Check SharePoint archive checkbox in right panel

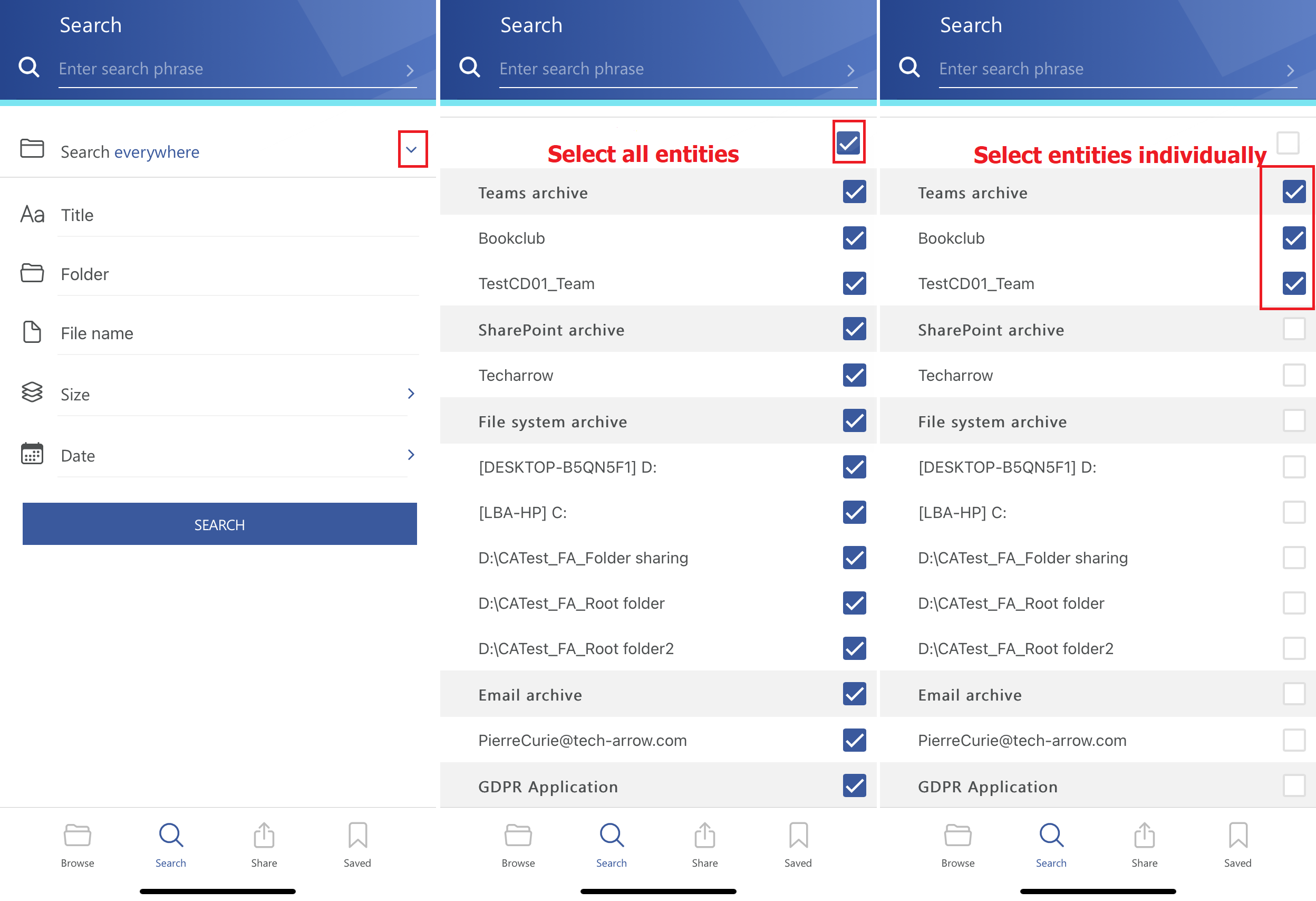(x=1293, y=329)
